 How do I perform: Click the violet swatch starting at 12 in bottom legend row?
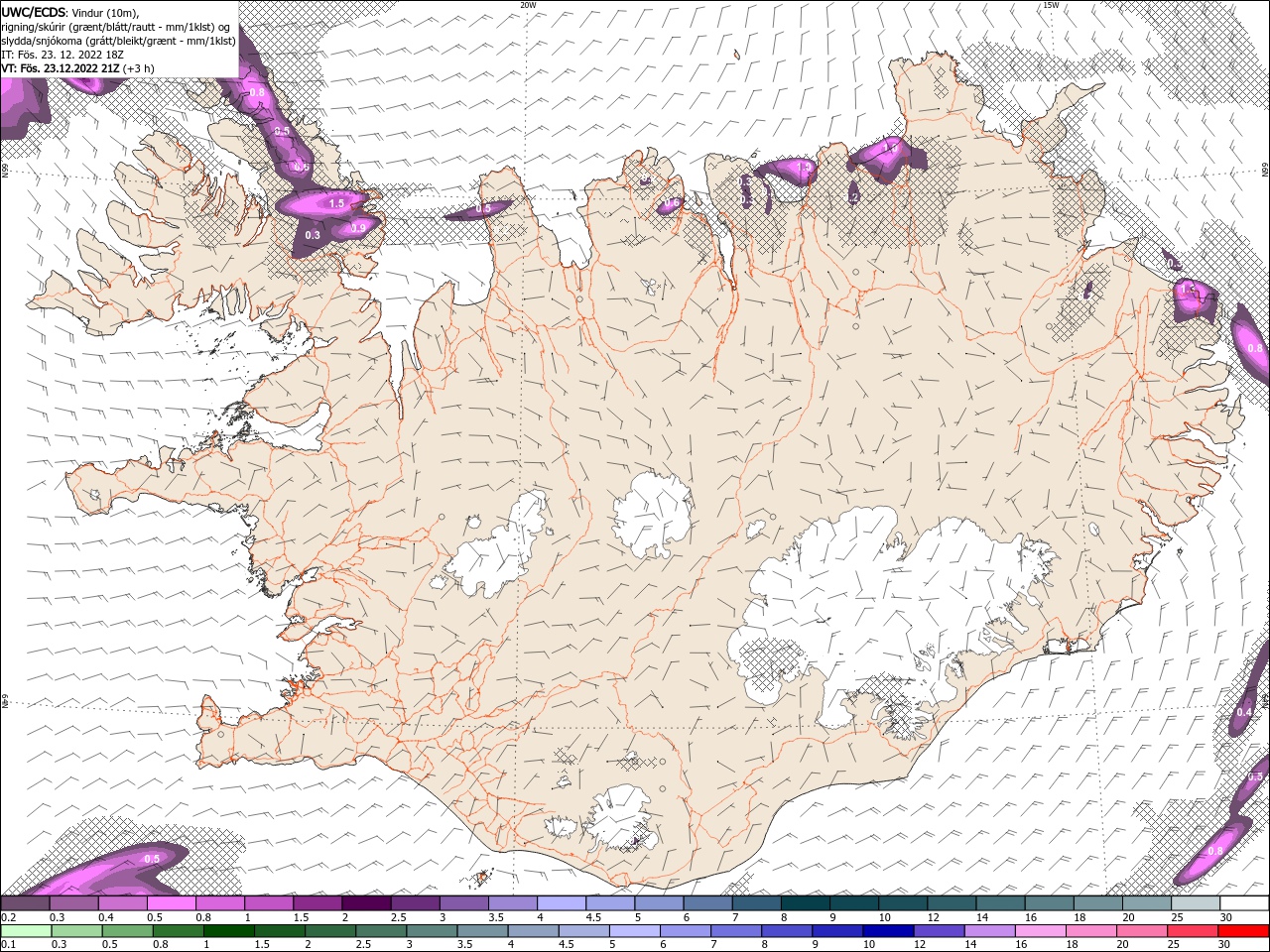(940, 931)
